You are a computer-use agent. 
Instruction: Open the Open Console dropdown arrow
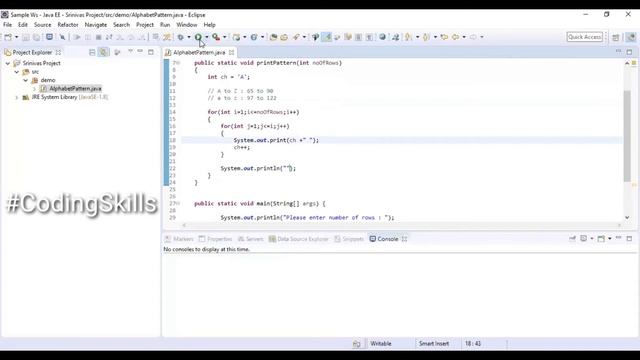coord(609,239)
